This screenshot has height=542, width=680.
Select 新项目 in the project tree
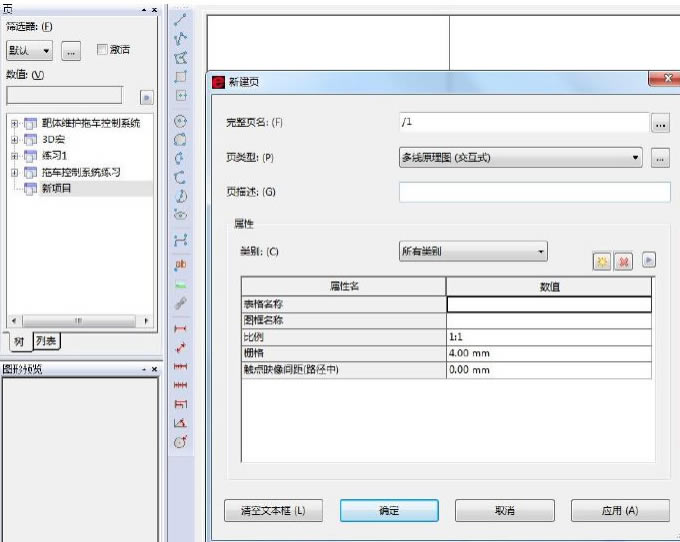point(56,188)
